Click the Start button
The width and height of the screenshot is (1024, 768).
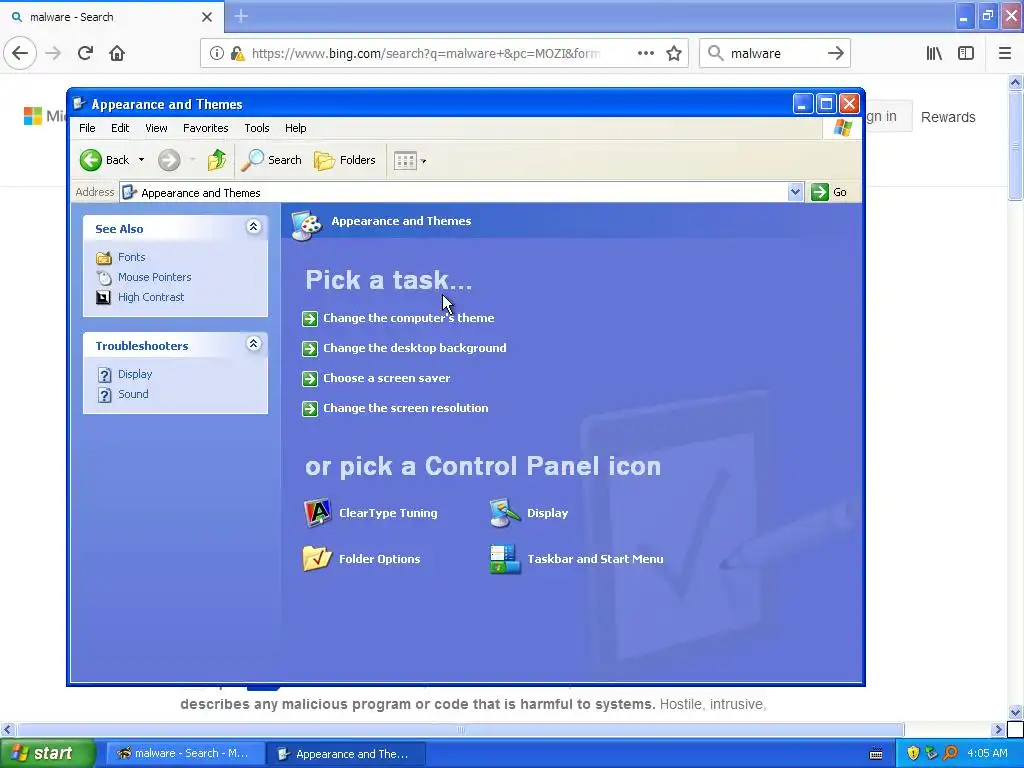tap(47, 754)
